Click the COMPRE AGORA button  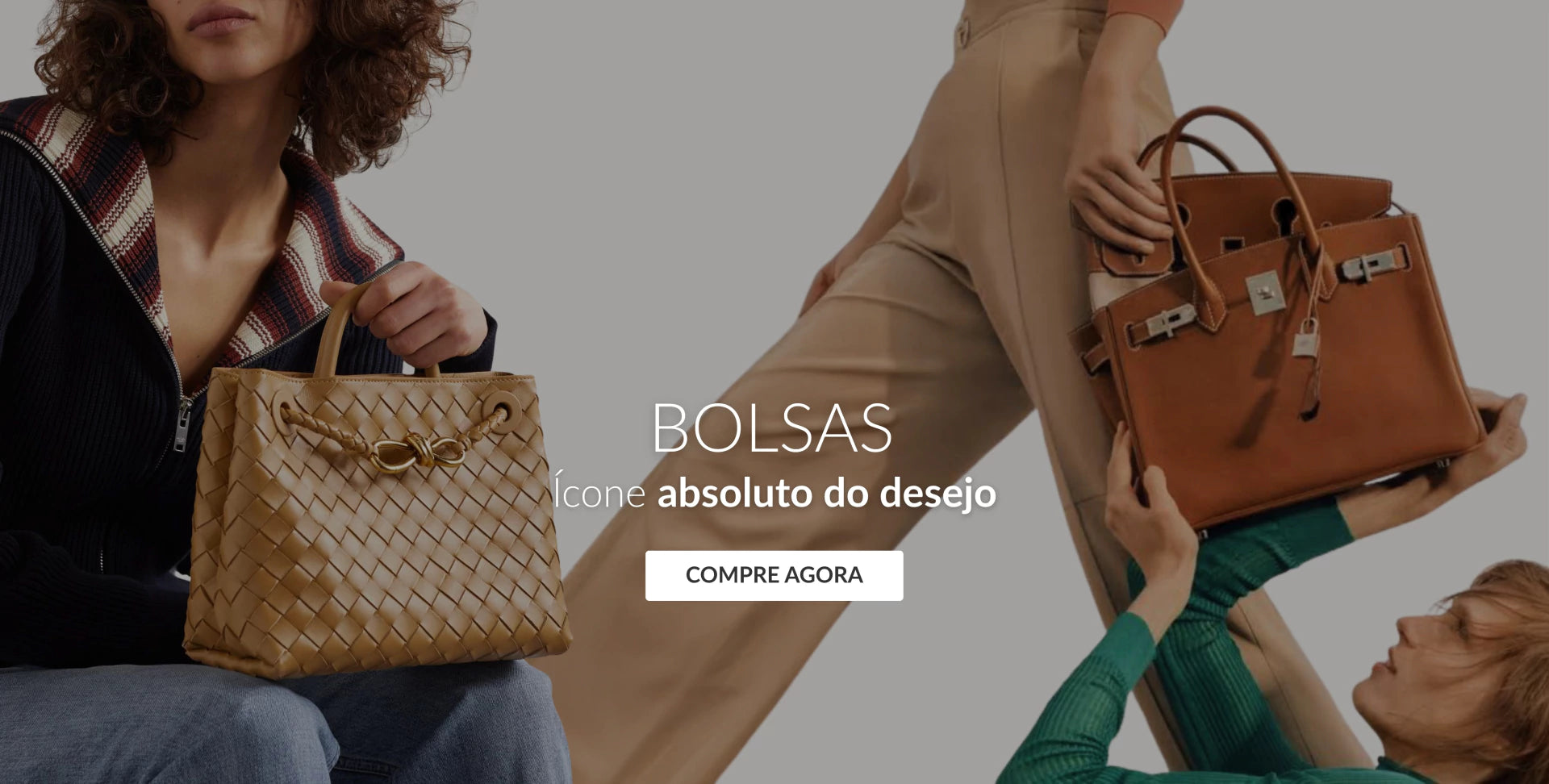coord(774,575)
